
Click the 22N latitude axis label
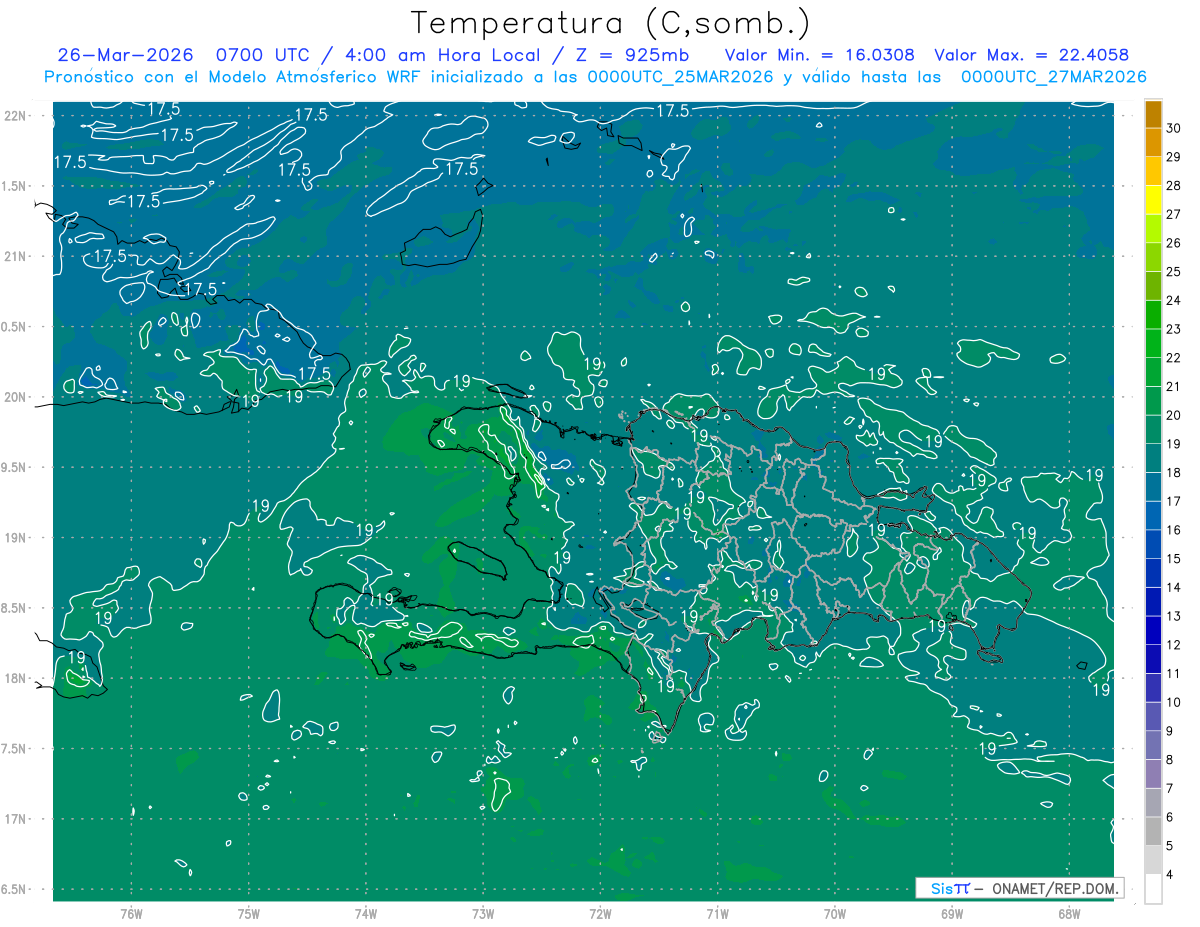tap(16, 116)
